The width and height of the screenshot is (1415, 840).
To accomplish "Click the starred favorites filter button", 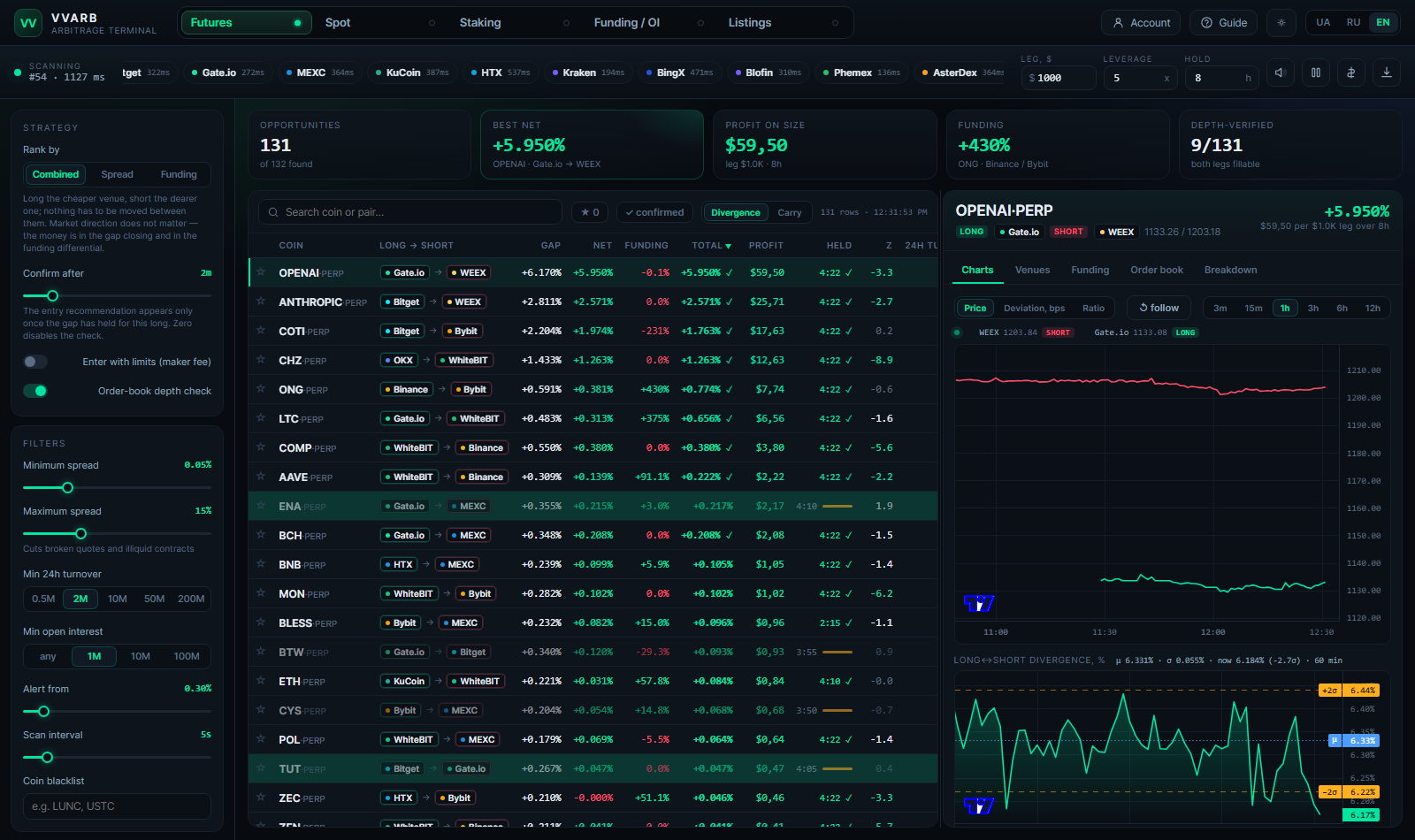I will coord(591,212).
